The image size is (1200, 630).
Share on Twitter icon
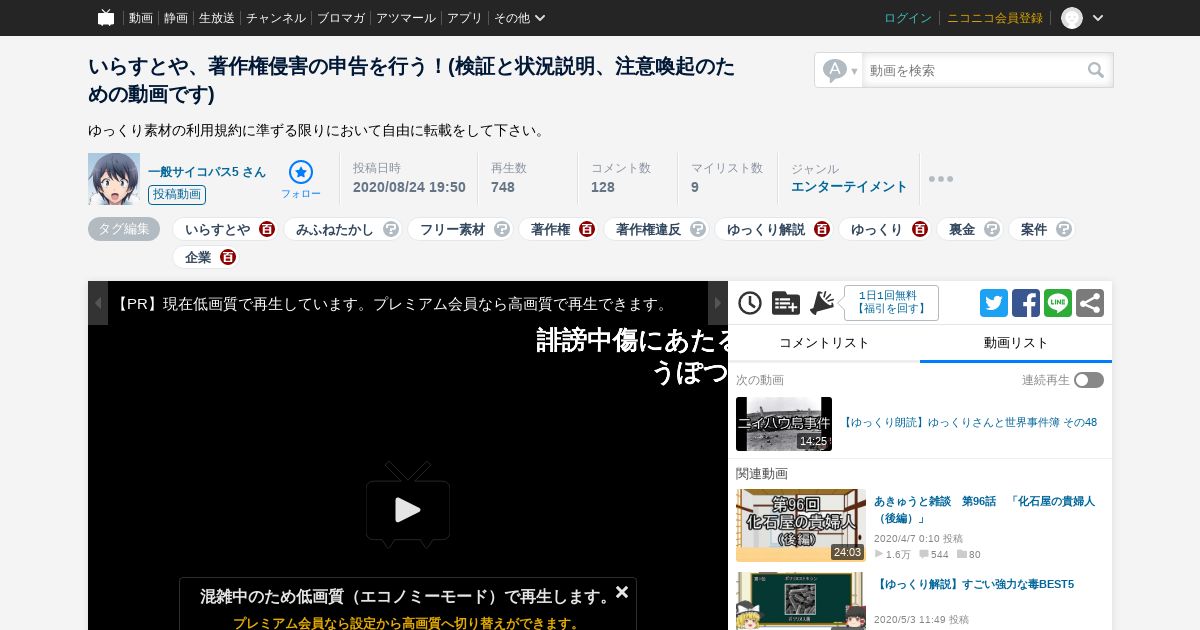point(994,303)
